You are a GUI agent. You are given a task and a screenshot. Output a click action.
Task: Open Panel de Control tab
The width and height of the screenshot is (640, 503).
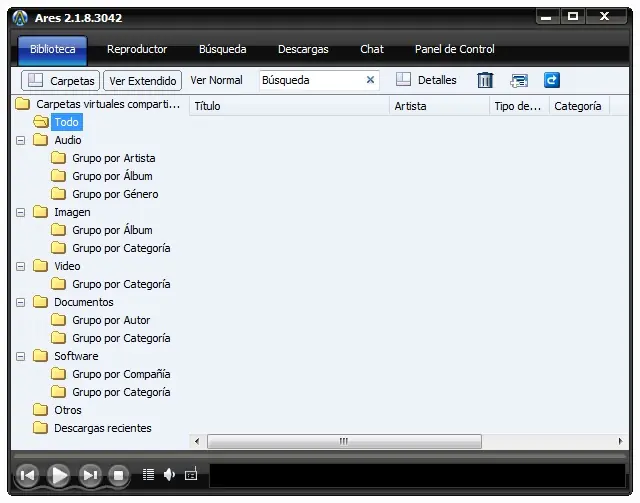[454, 49]
